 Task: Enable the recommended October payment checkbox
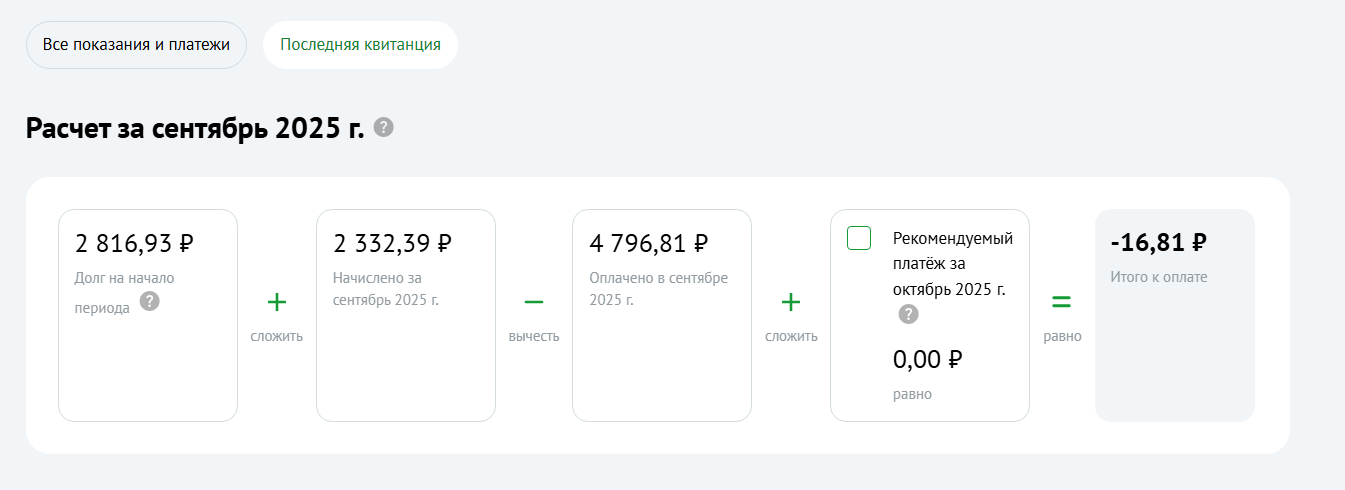pos(859,238)
